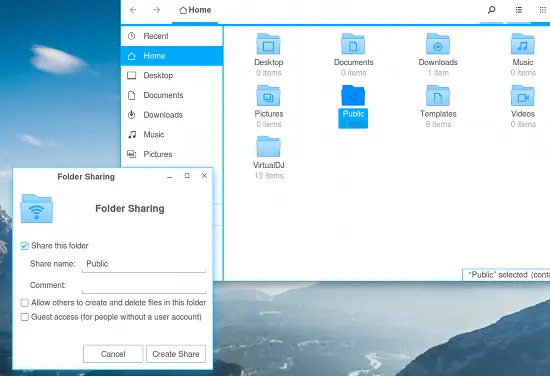Select Documents in the sidebar
This screenshot has height=376, width=550.
click(172, 95)
